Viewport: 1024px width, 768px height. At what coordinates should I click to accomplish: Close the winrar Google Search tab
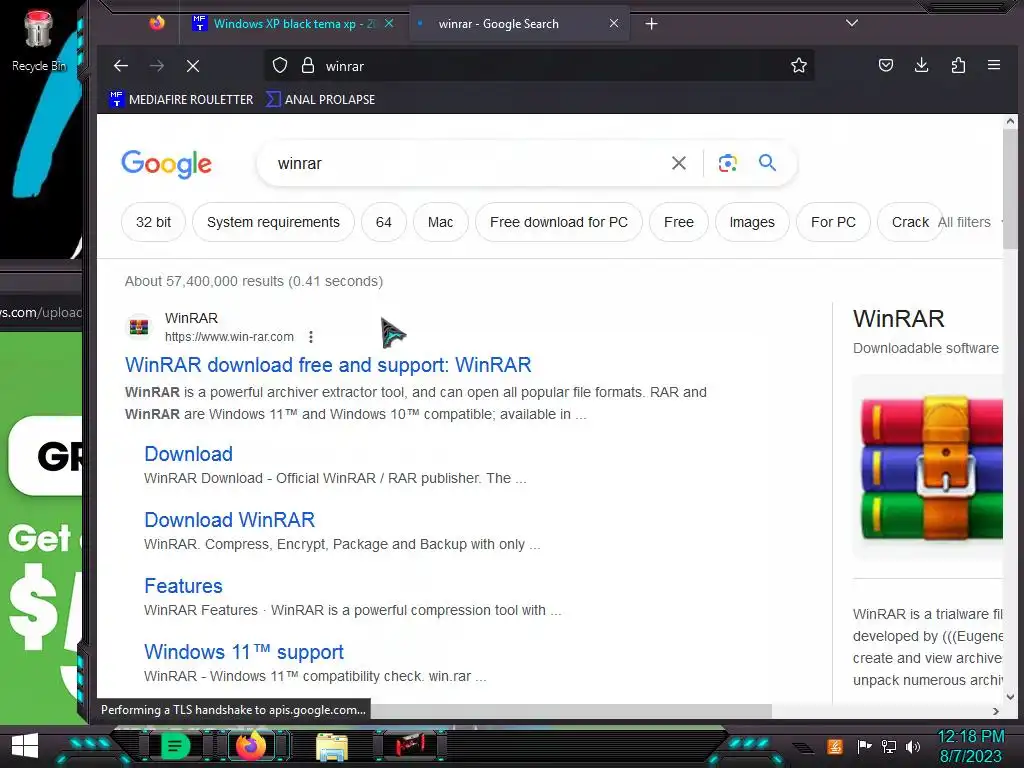tap(614, 24)
